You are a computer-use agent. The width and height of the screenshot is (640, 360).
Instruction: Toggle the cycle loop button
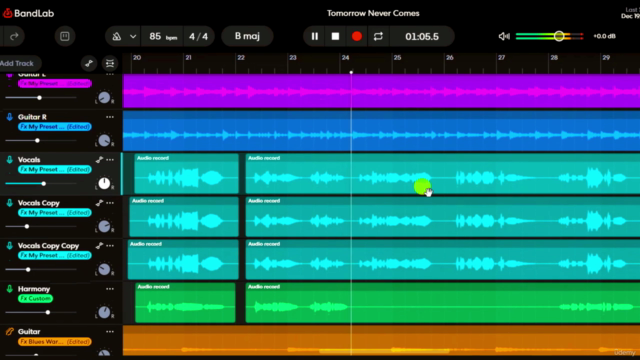click(x=378, y=36)
